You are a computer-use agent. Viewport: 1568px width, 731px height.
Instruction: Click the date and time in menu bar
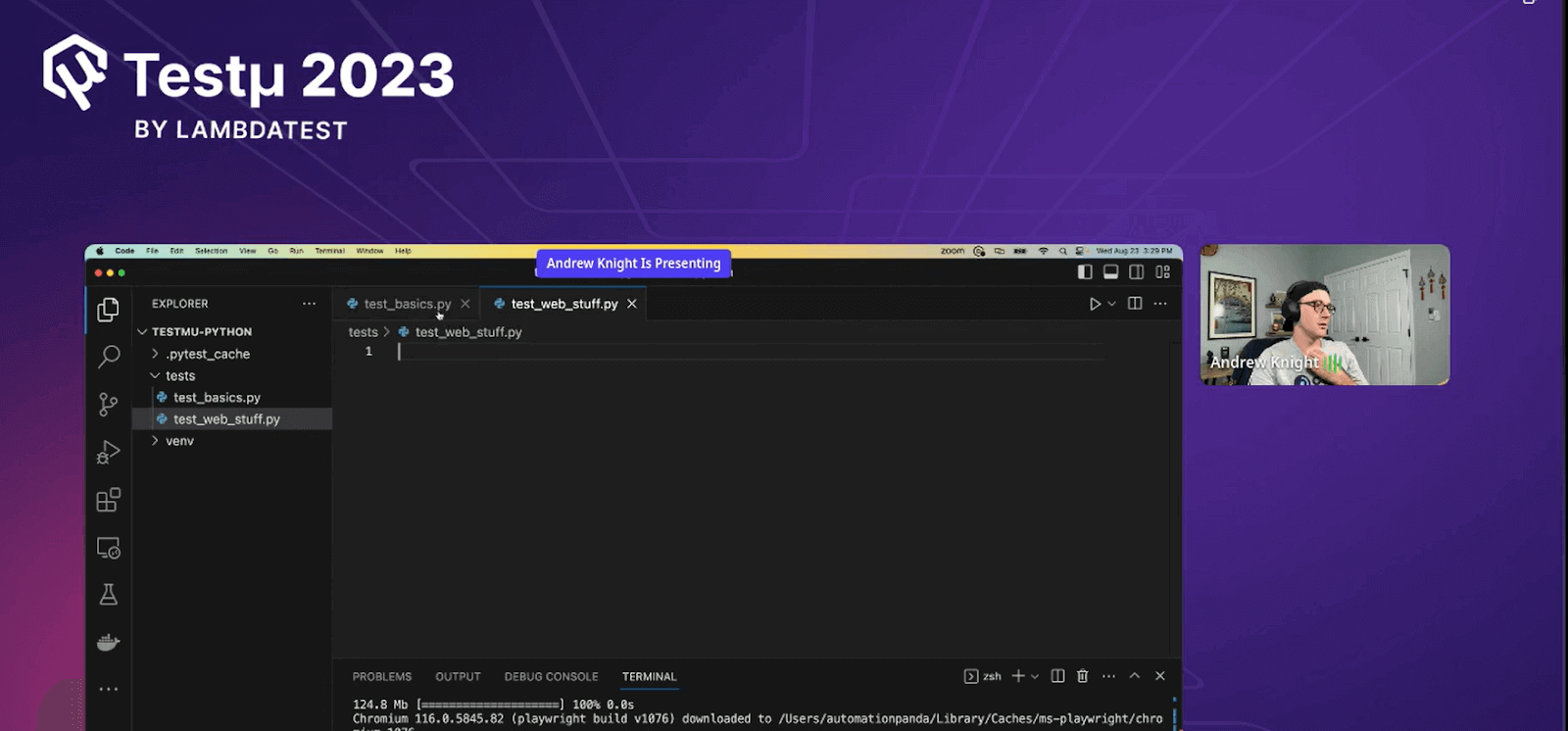(x=1134, y=251)
